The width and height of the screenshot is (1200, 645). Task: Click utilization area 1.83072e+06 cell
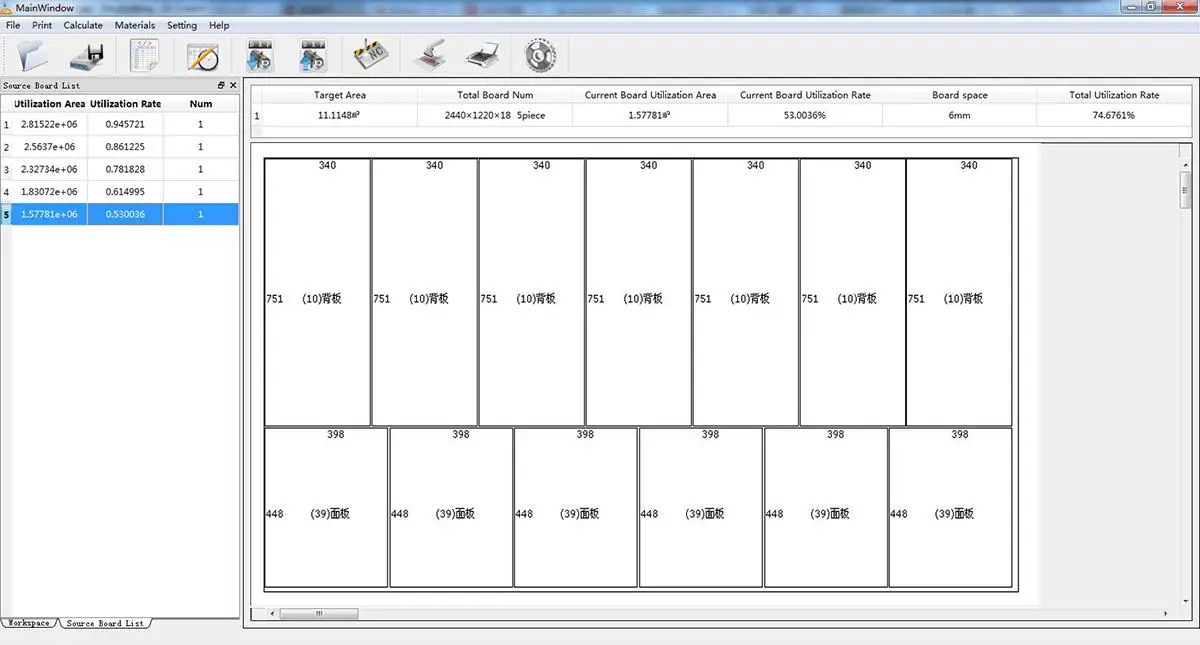(x=50, y=192)
